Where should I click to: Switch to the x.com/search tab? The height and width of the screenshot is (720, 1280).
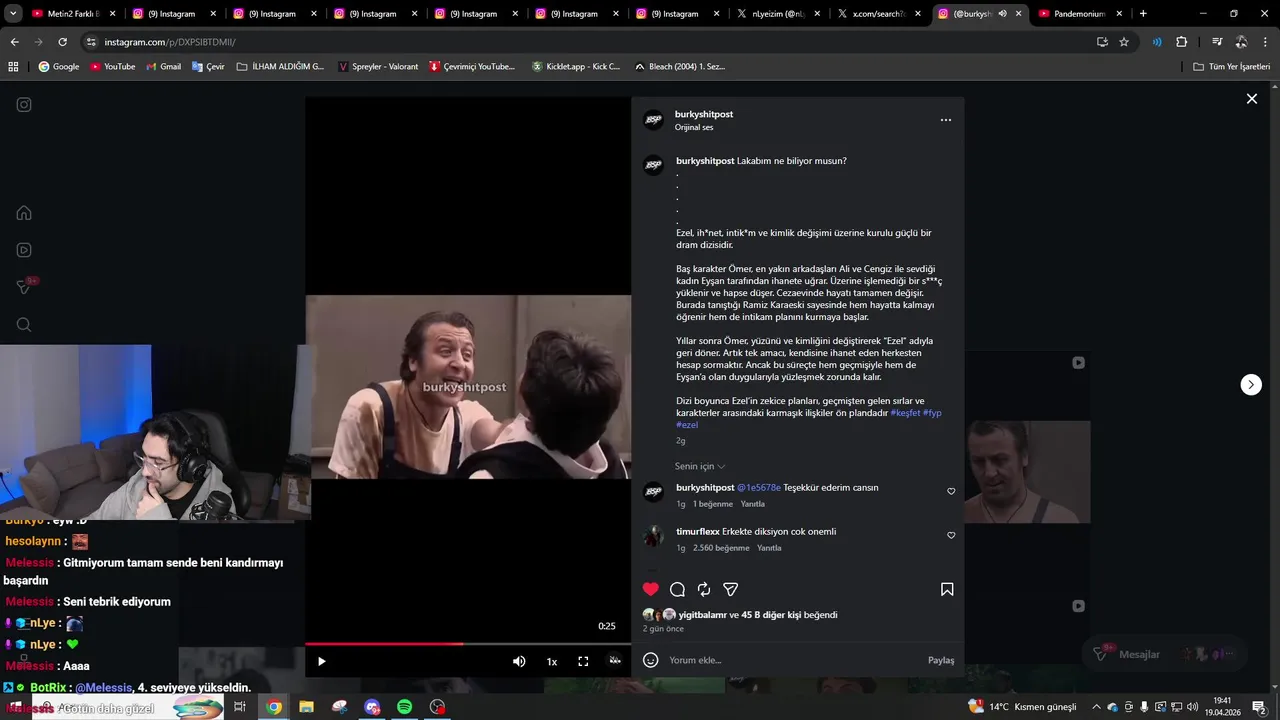pos(880,14)
